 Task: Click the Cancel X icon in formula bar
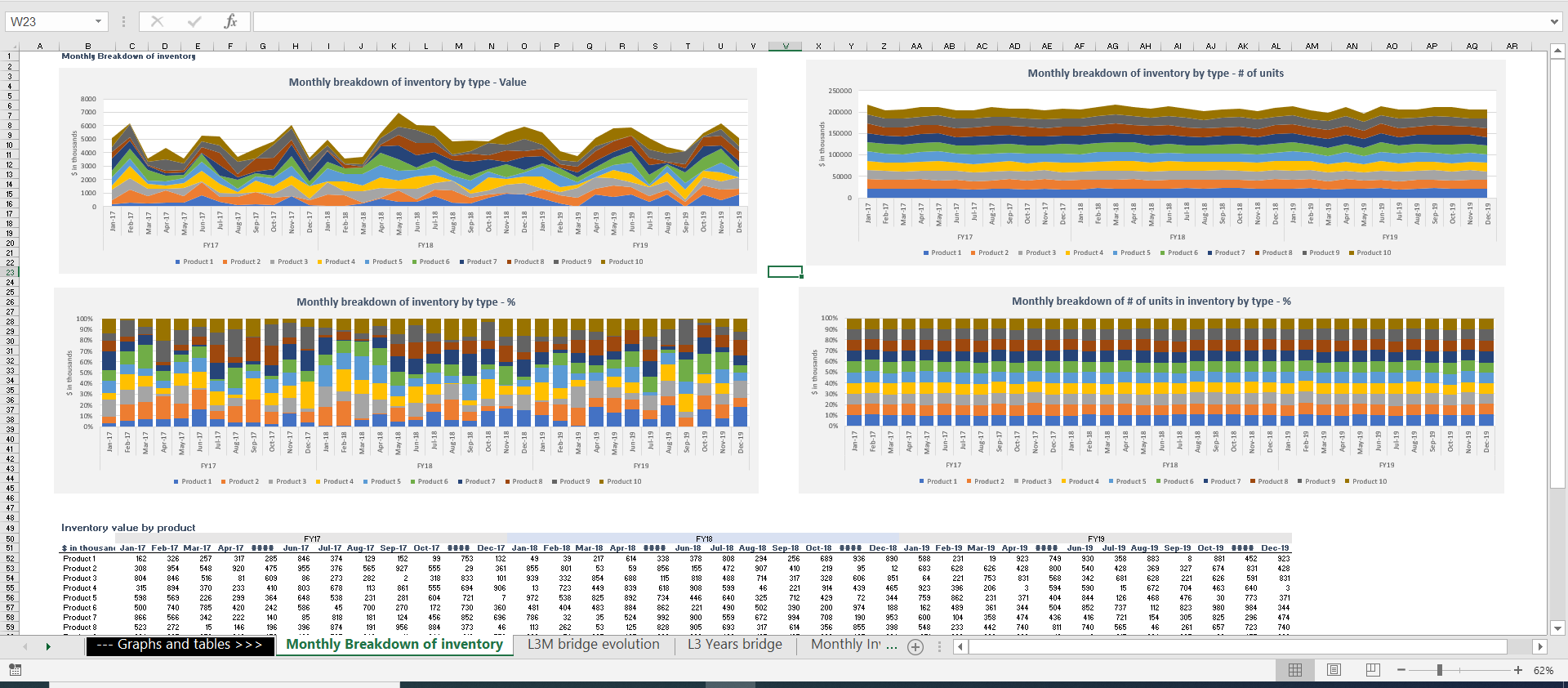pos(157,21)
